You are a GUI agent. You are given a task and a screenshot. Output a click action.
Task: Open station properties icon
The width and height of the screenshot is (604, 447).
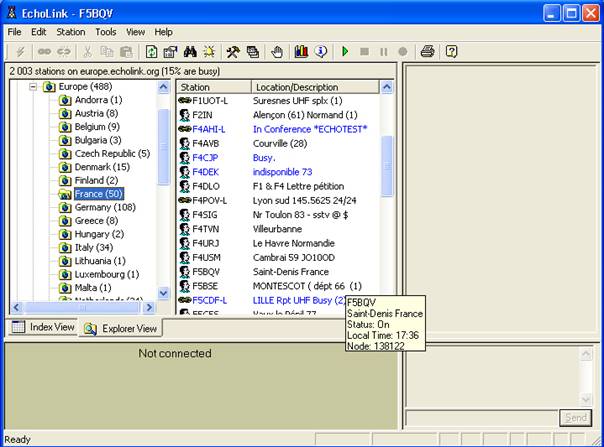click(x=170, y=52)
